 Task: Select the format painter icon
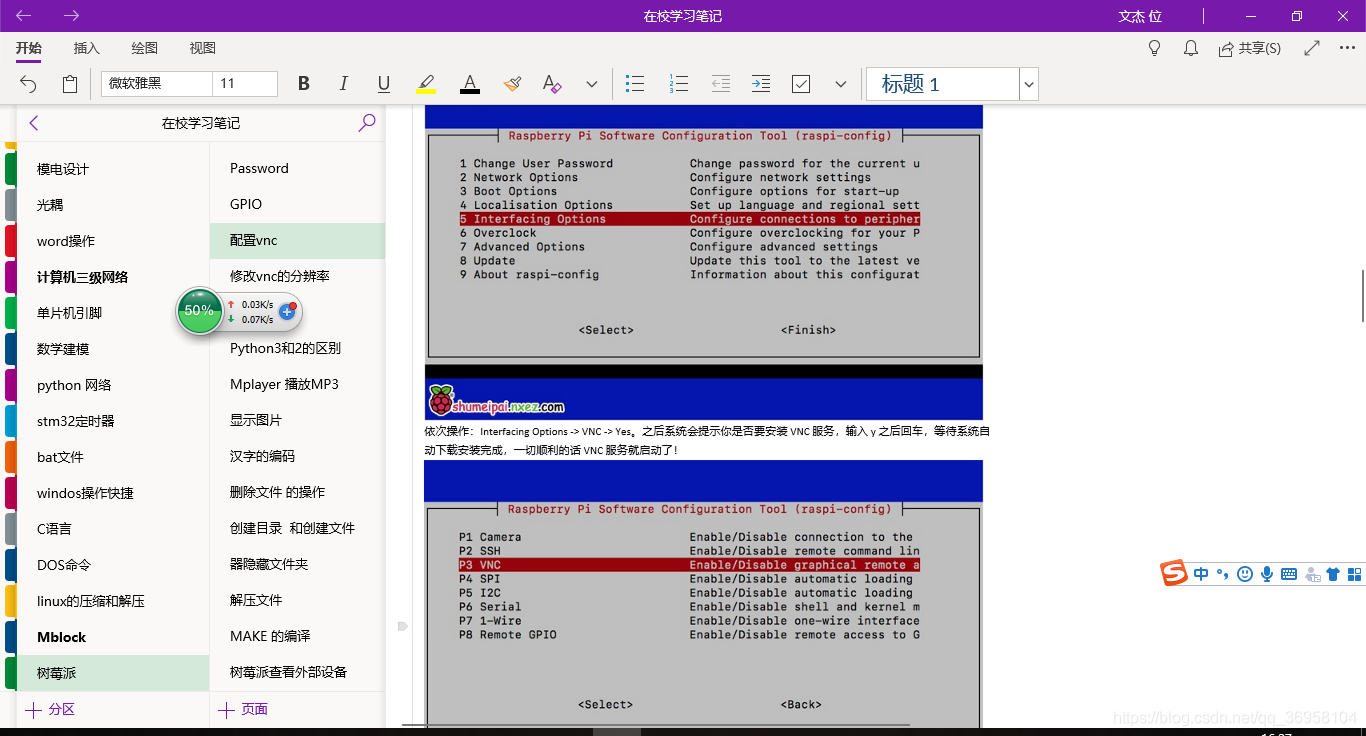512,84
